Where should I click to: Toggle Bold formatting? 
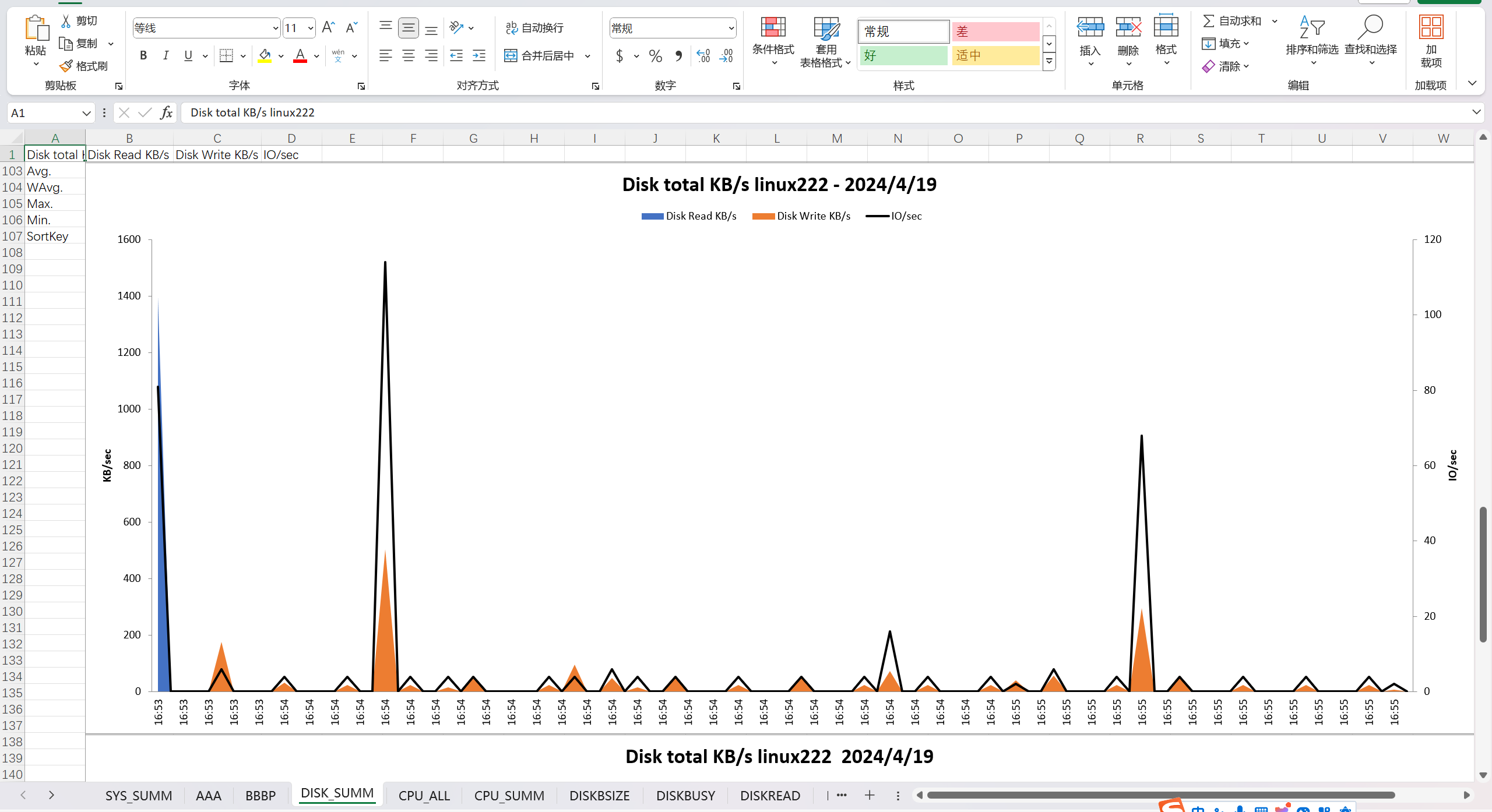(x=143, y=56)
